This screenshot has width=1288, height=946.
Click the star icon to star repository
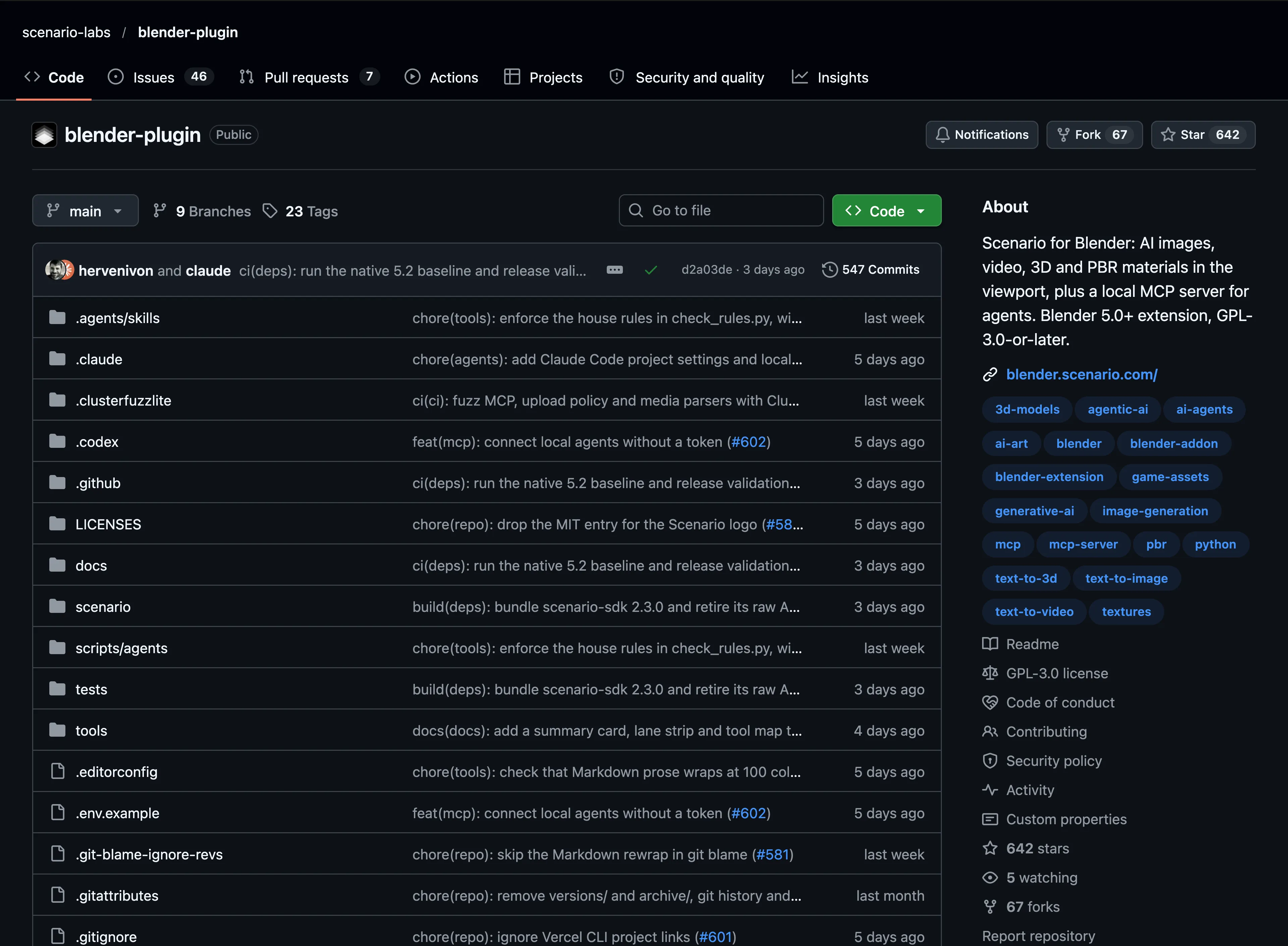click(x=1168, y=135)
